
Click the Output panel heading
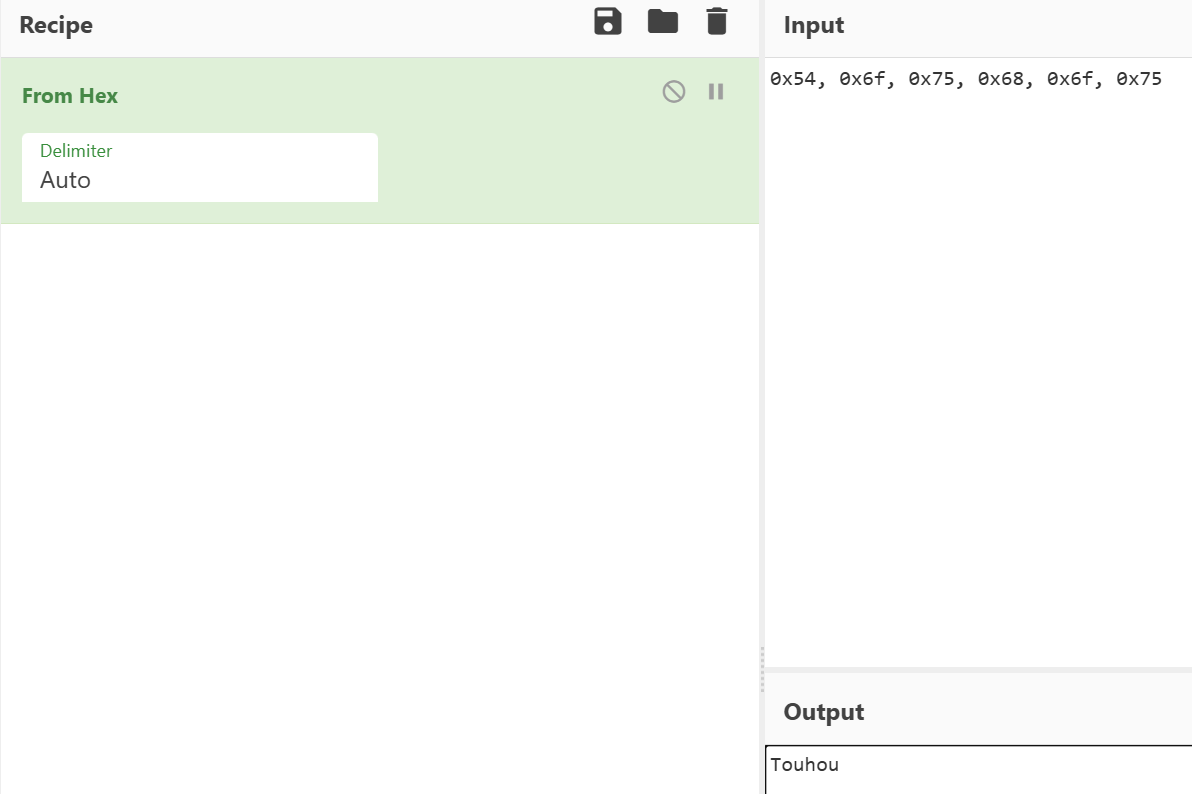coord(824,712)
